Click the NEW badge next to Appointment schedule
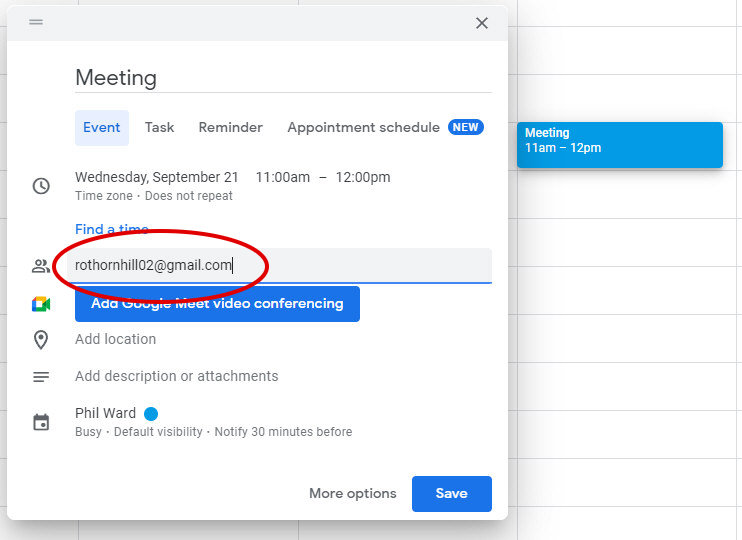Image resolution: width=742 pixels, height=540 pixels. [x=466, y=127]
